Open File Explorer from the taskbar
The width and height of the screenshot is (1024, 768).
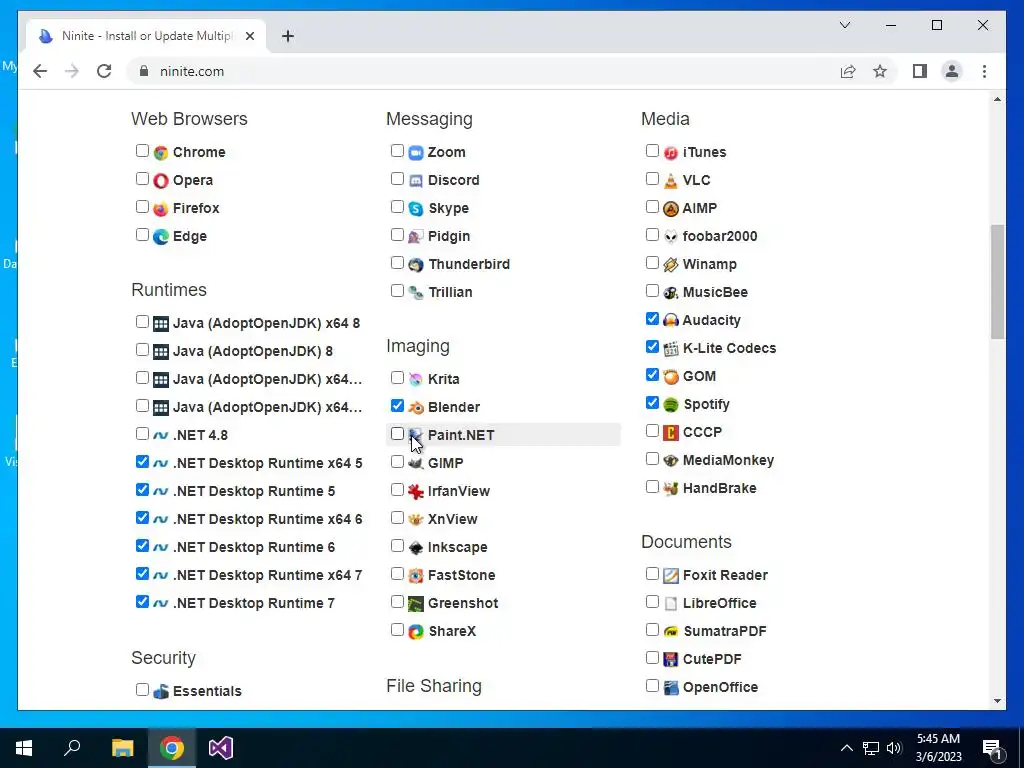122,748
